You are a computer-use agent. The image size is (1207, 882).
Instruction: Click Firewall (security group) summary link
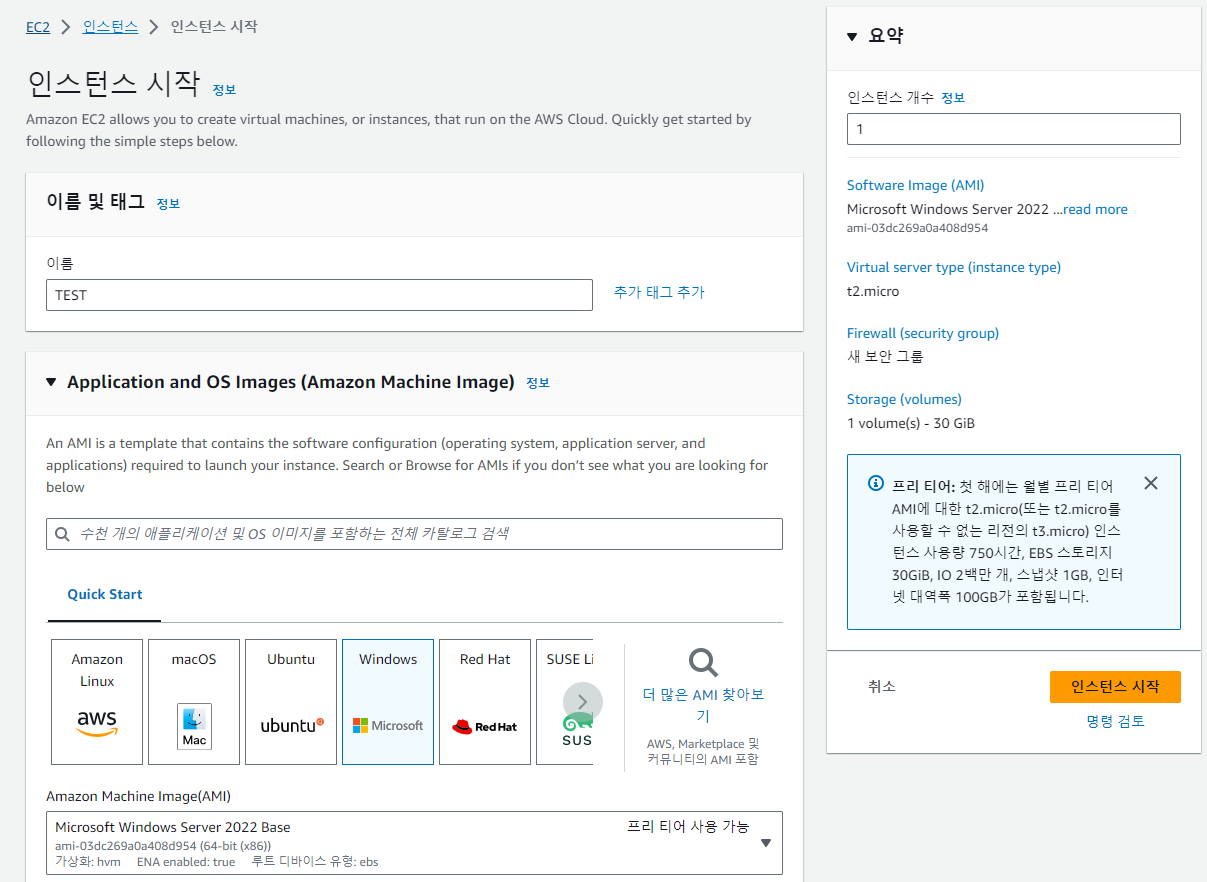923,333
